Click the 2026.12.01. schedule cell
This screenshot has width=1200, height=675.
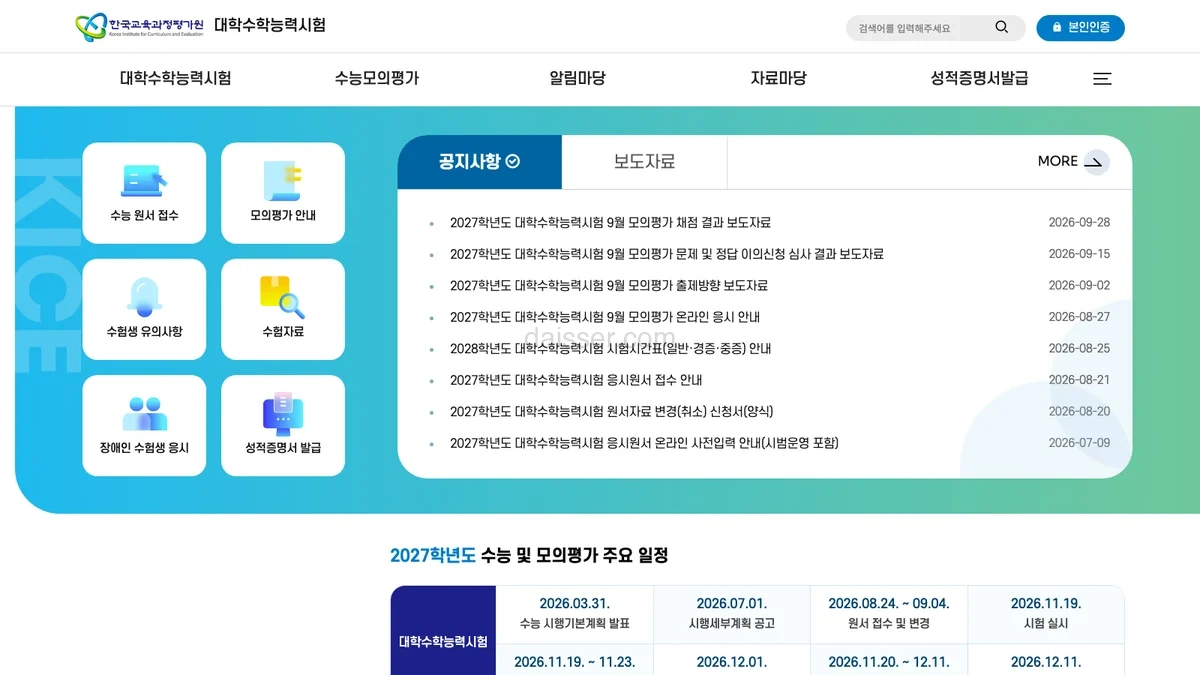click(x=732, y=661)
